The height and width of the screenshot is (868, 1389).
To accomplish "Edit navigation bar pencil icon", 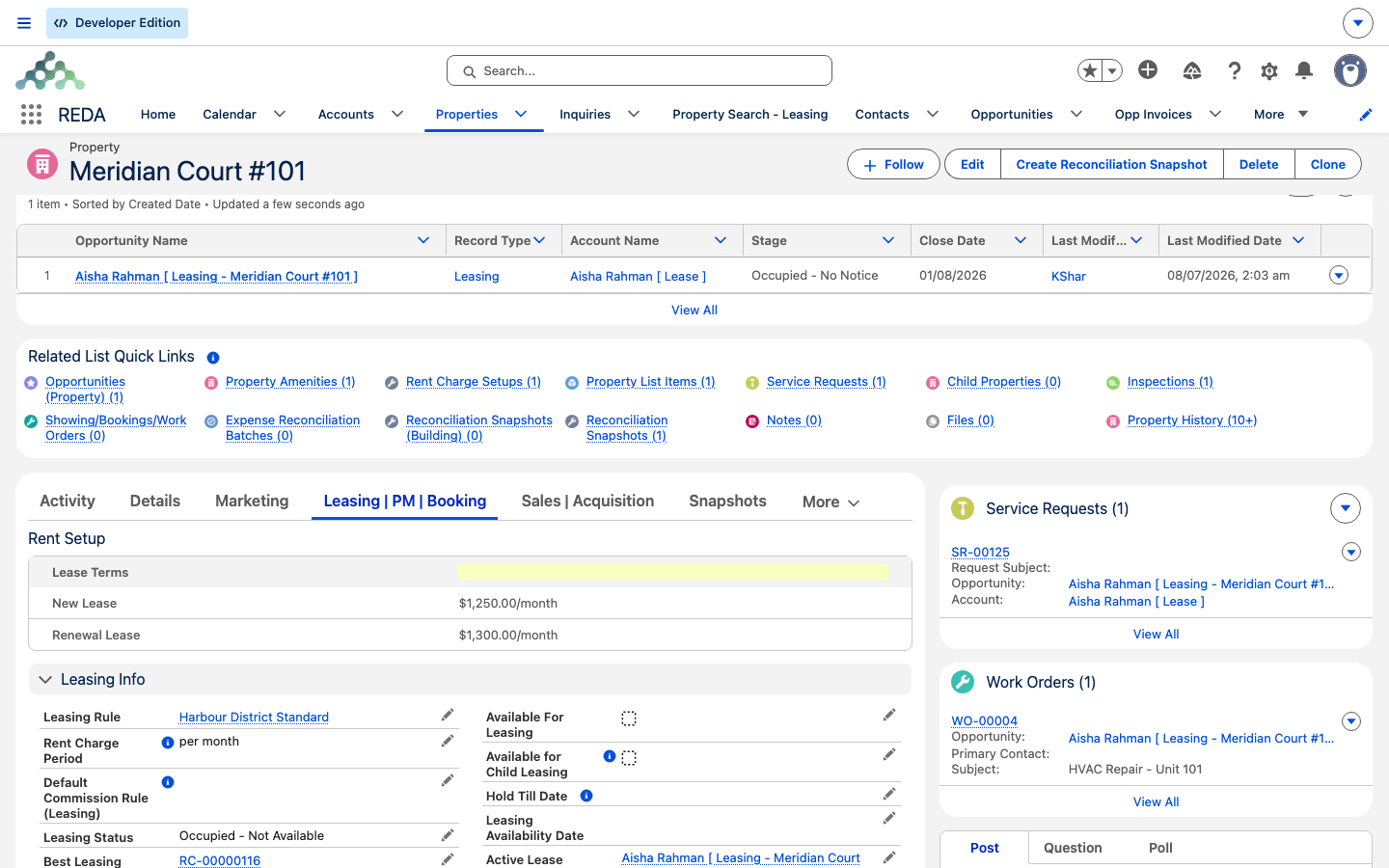I will (1365, 115).
